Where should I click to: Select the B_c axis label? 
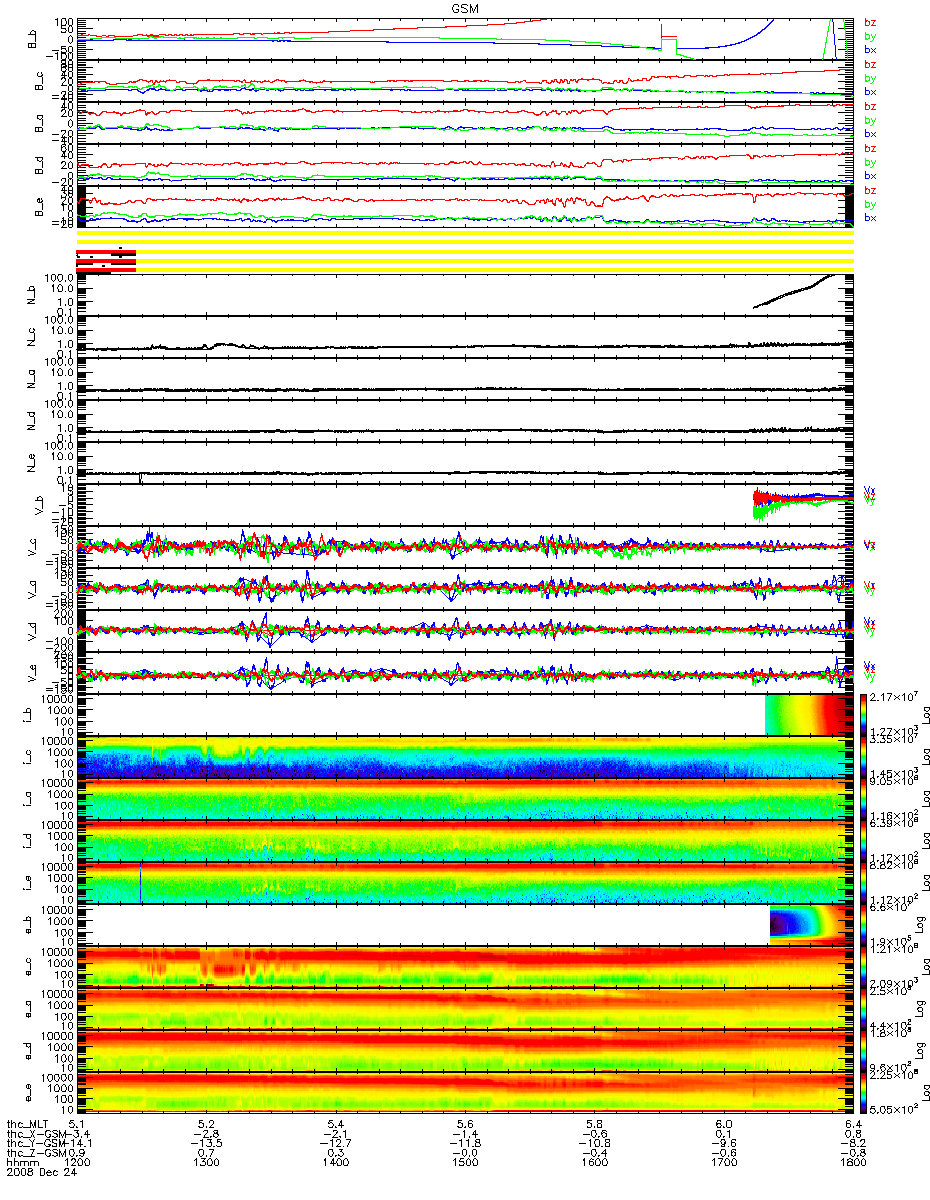41,81
